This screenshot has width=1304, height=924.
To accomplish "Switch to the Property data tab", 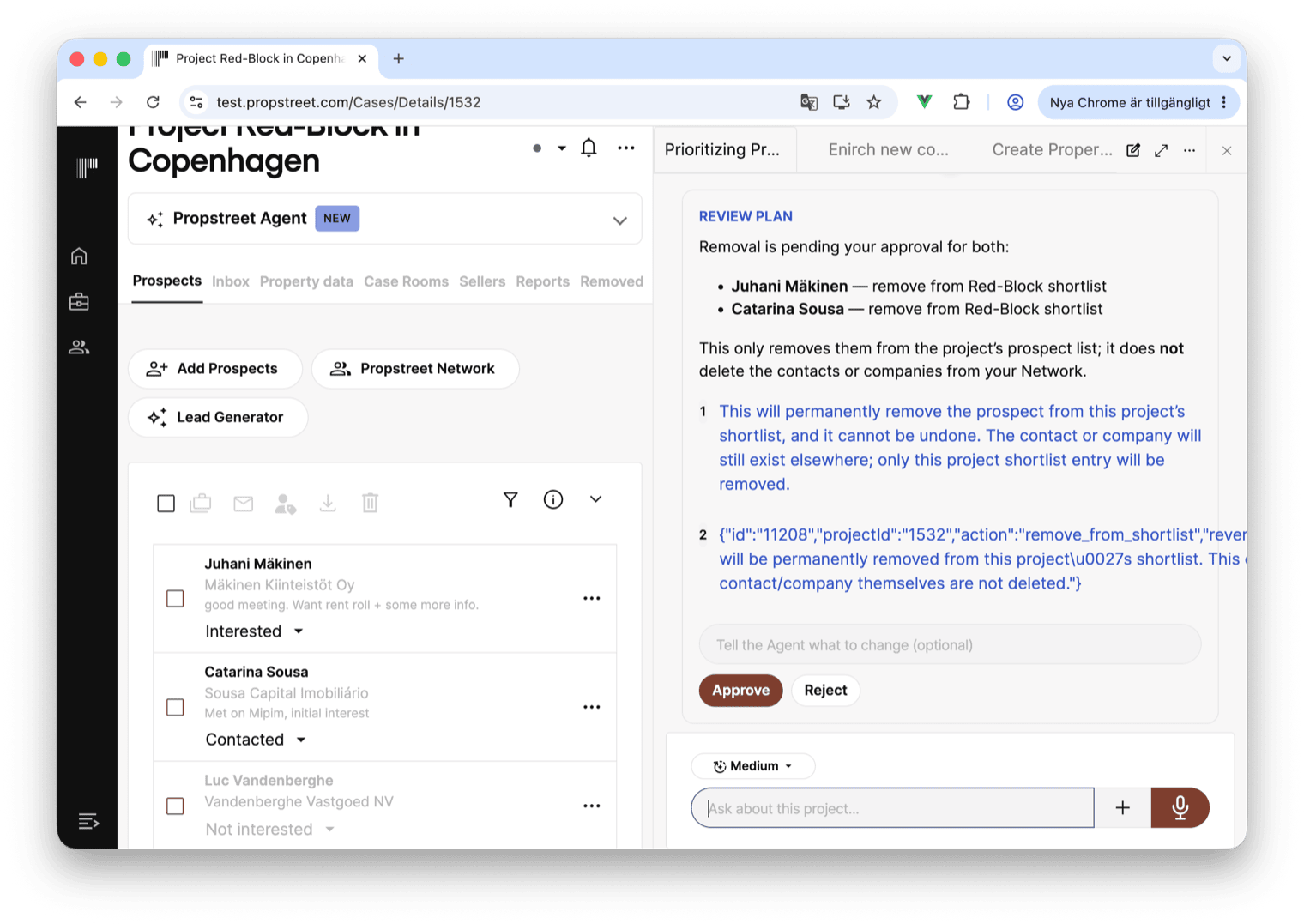I will (x=306, y=281).
